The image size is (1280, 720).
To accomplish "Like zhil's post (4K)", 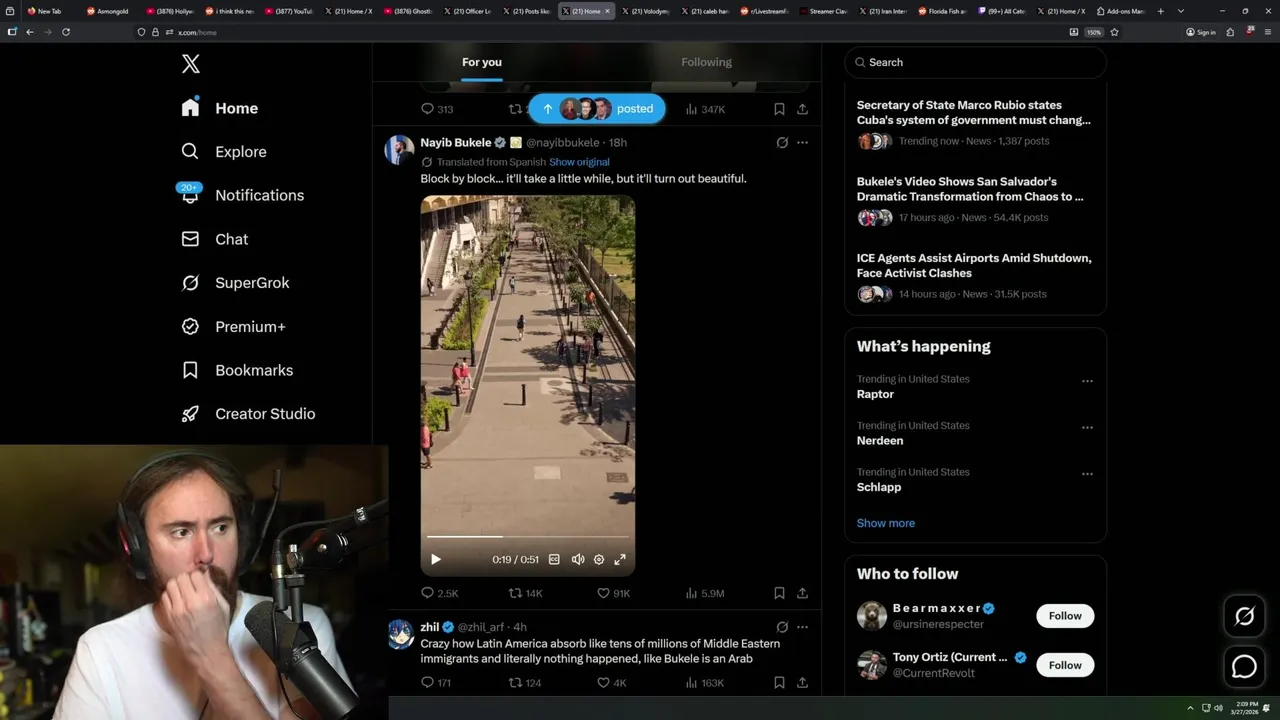I will click(611, 683).
